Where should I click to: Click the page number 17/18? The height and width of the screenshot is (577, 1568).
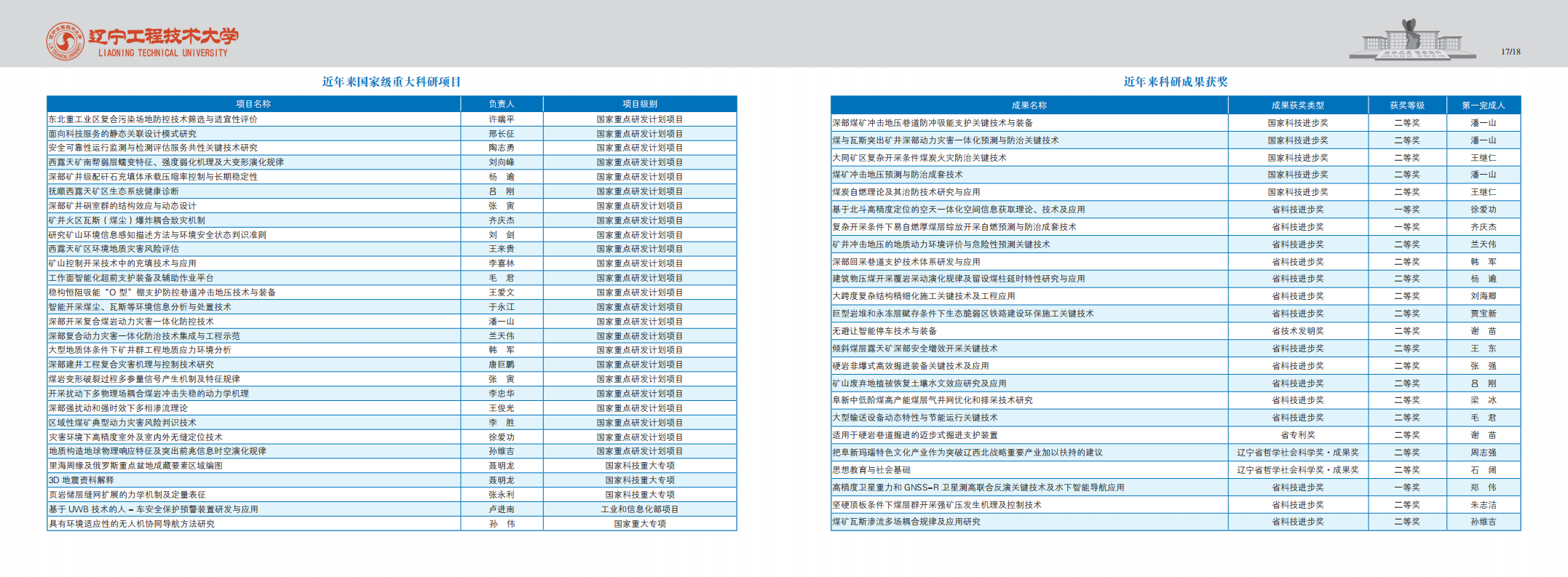pyautogui.click(x=1510, y=52)
